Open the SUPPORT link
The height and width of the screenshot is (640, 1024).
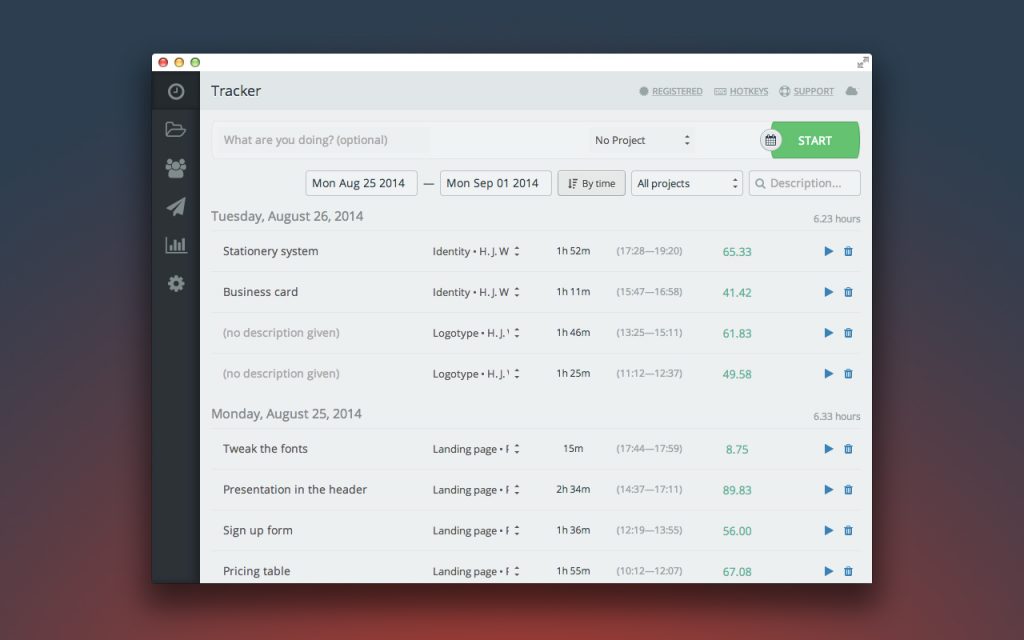(x=806, y=91)
